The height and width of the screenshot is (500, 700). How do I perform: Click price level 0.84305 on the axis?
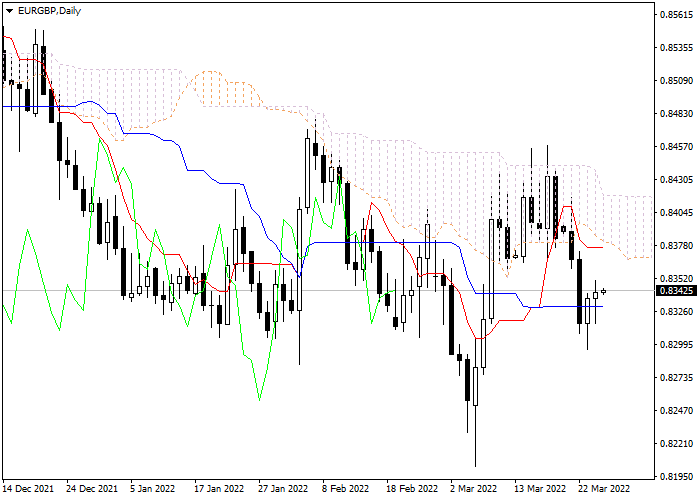(676, 179)
